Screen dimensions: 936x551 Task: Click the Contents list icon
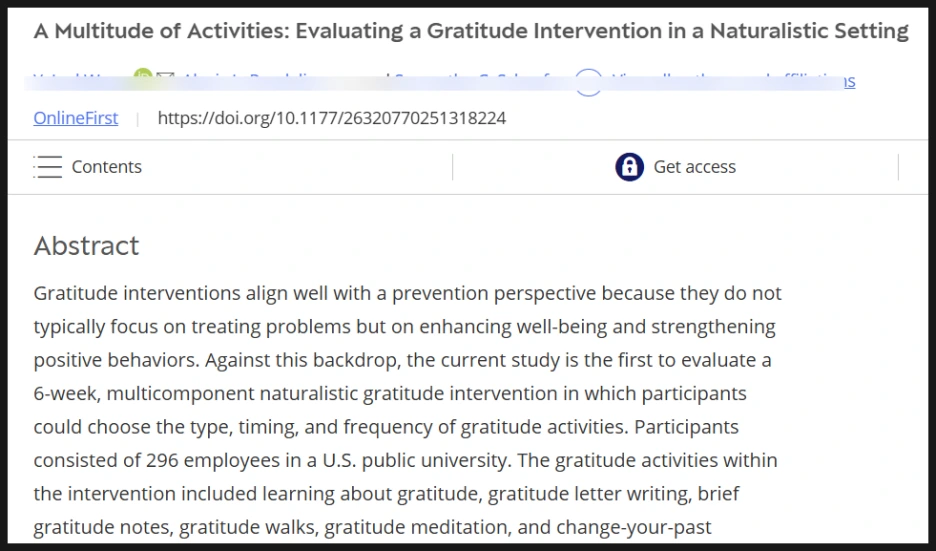coord(47,167)
